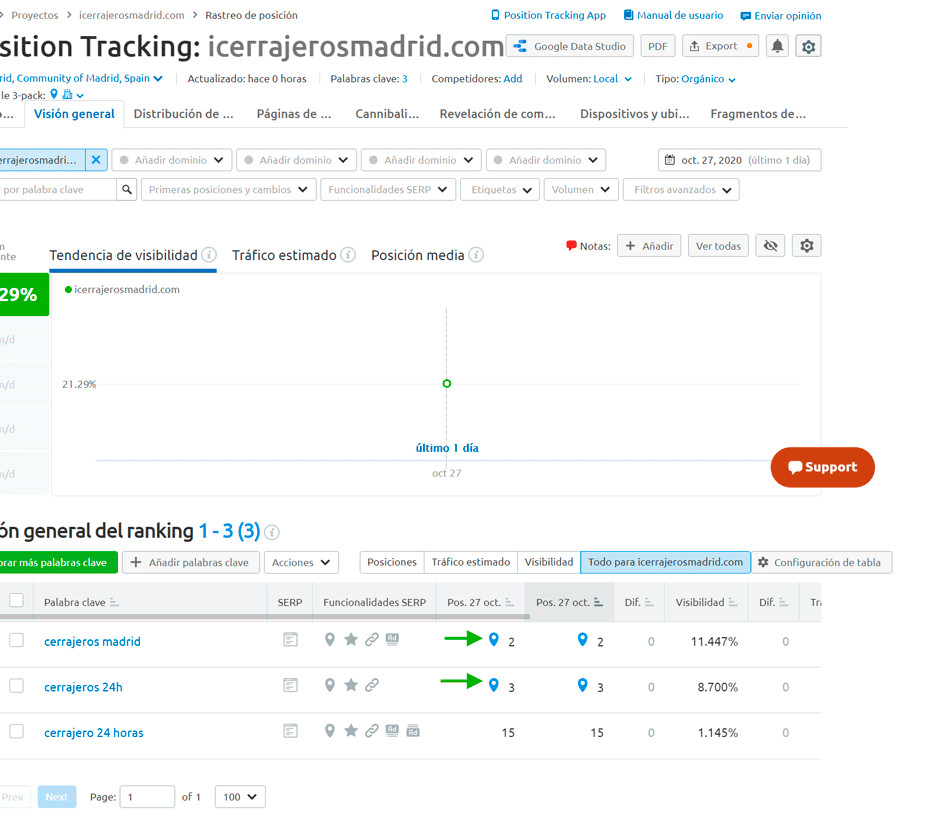The image size is (940, 821).
Task: Remove icerrajerosmadrid domain with X icon
Action: 96,160
